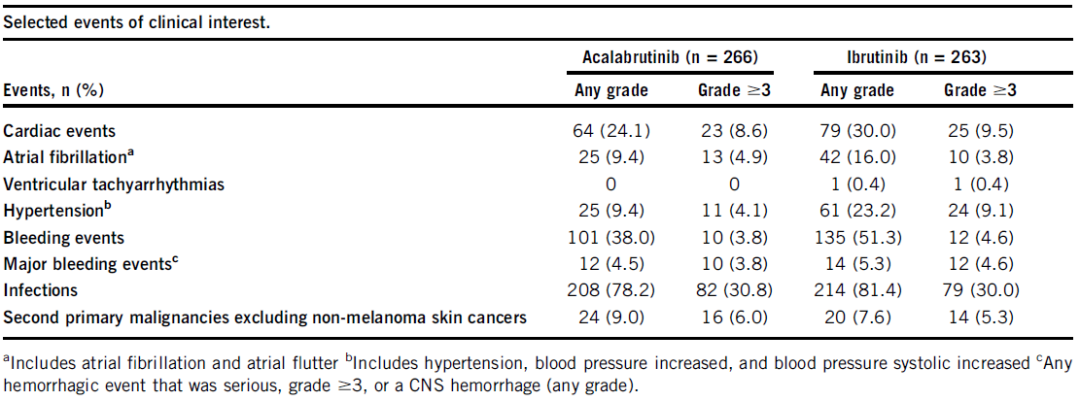Click the 'Cardiac events' row label
The width and height of the screenshot is (1080, 401).
pos(59,131)
